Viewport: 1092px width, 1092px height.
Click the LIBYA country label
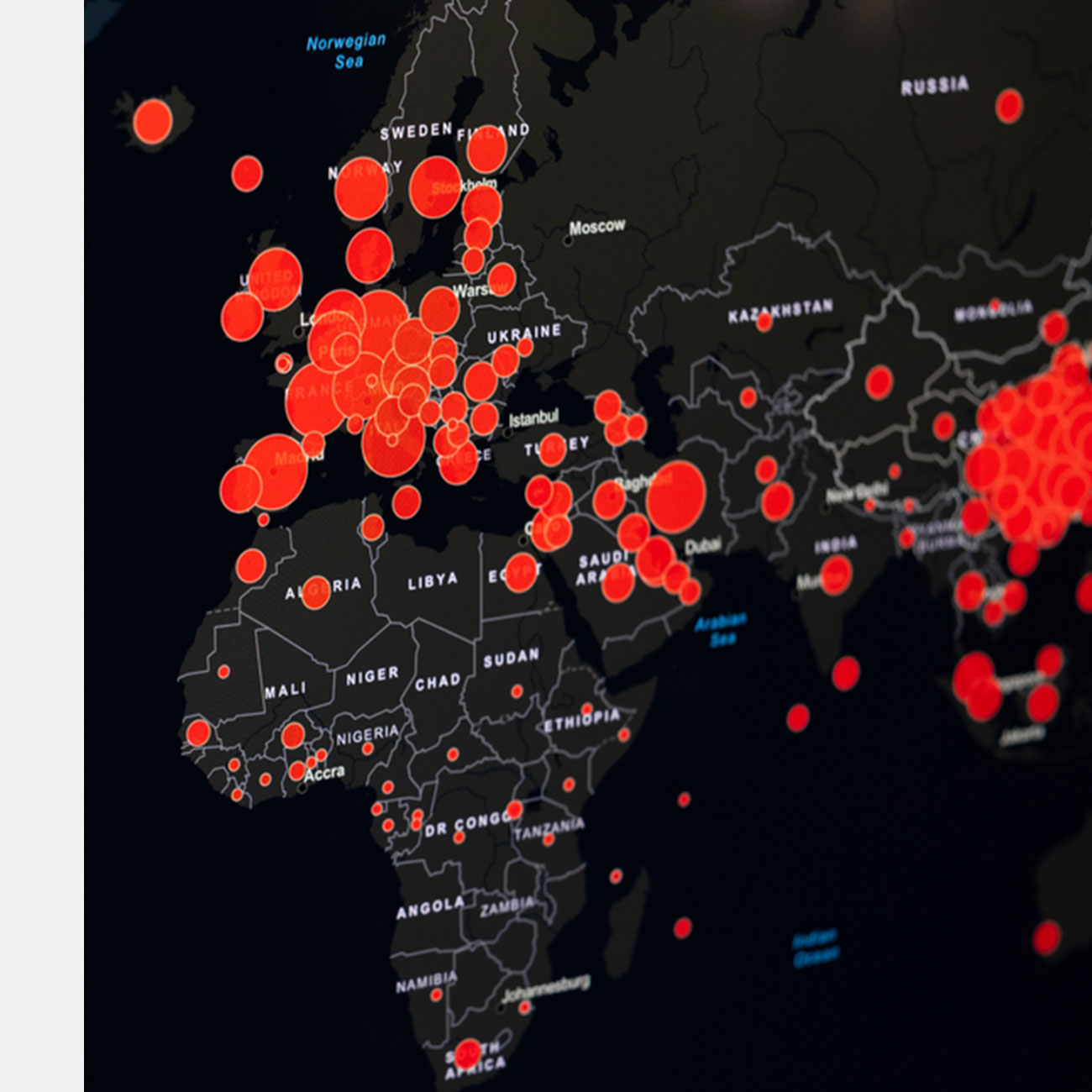(x=433, y=580)
